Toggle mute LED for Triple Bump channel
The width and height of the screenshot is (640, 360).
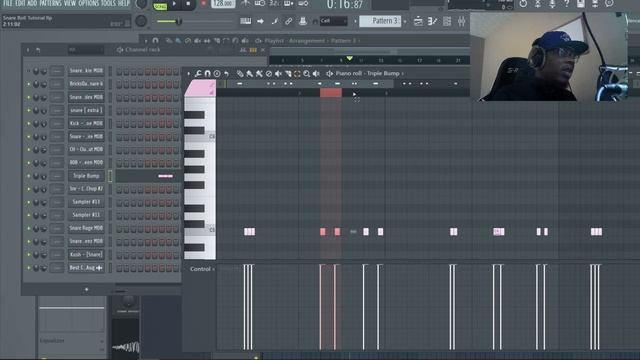point(29,176)
